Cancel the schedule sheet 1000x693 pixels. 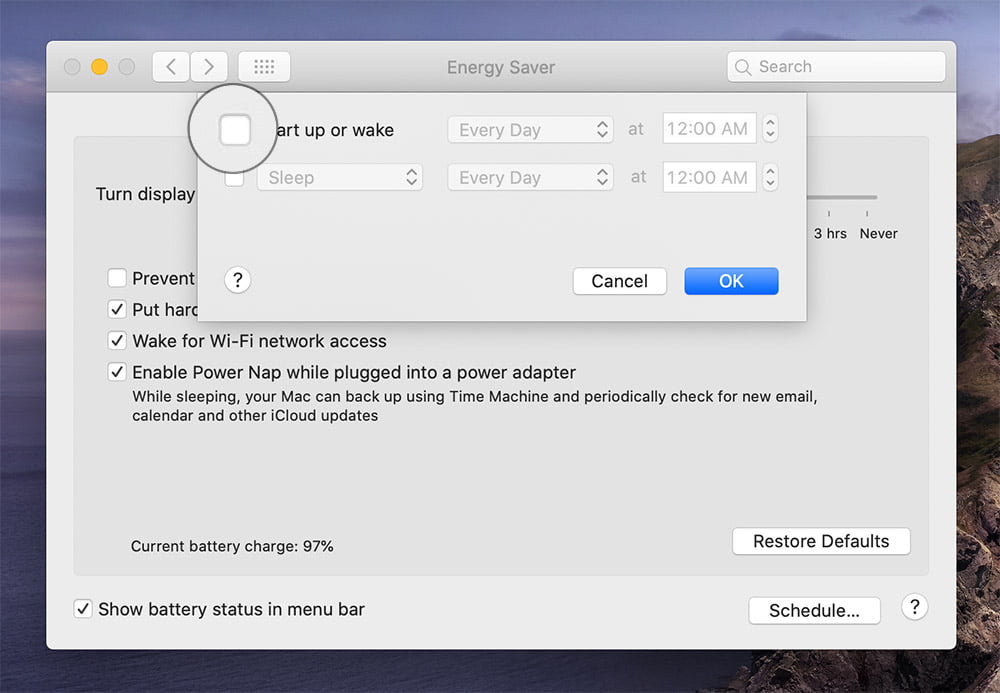tap(619, 281)
